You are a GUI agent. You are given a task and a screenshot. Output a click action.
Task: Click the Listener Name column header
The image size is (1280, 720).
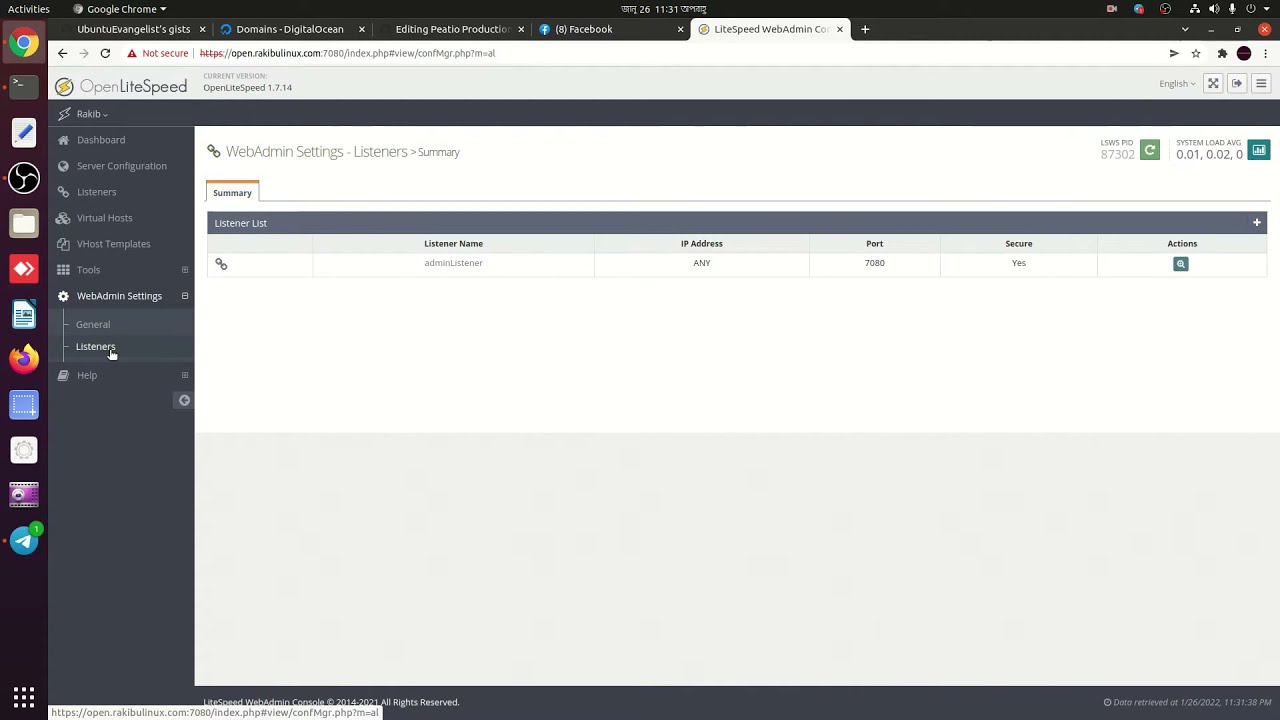click(x=453, y=243)
